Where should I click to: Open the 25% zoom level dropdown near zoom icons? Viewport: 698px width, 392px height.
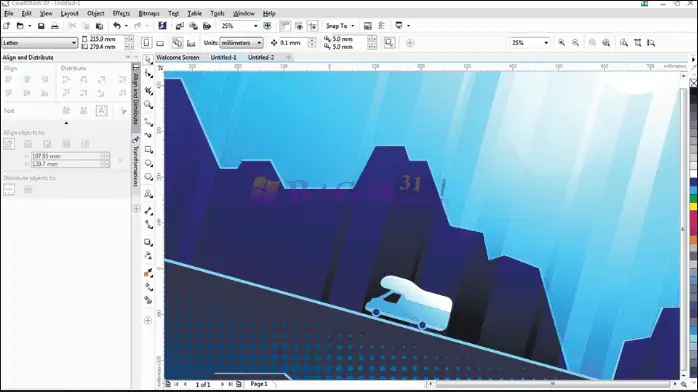coord(530,43)
